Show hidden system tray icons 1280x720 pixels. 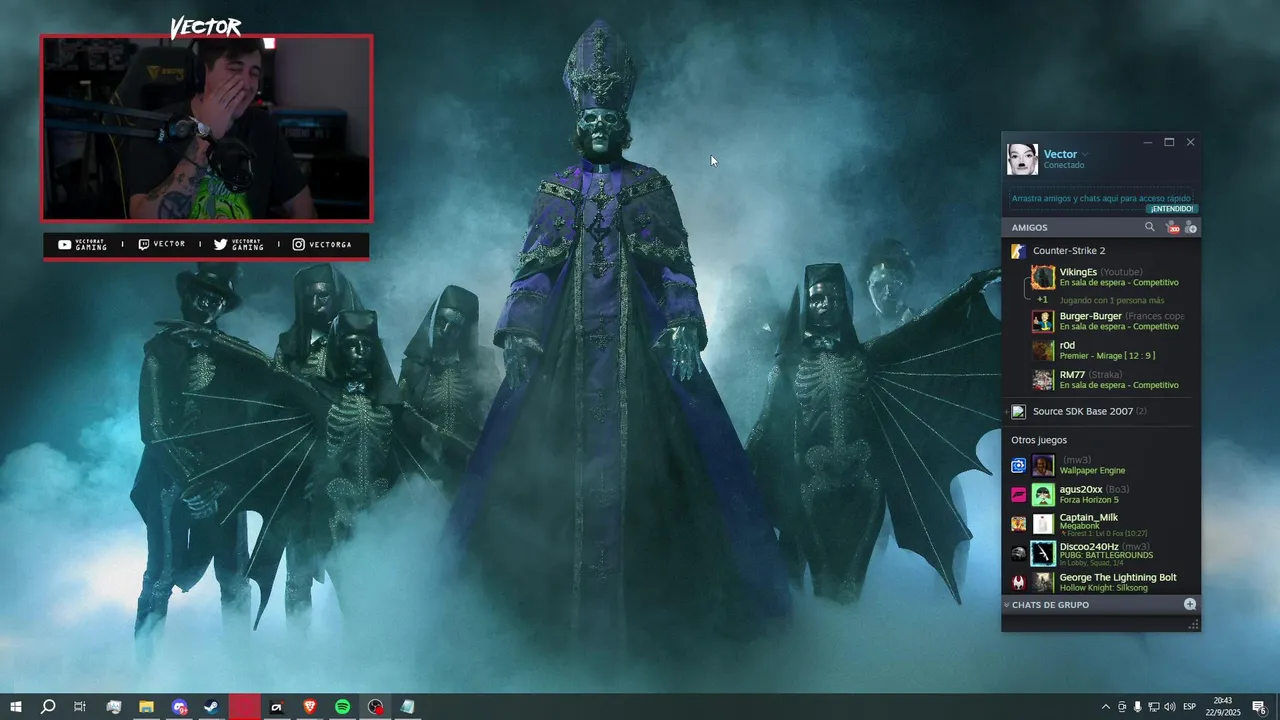[x=1105, y=707]
